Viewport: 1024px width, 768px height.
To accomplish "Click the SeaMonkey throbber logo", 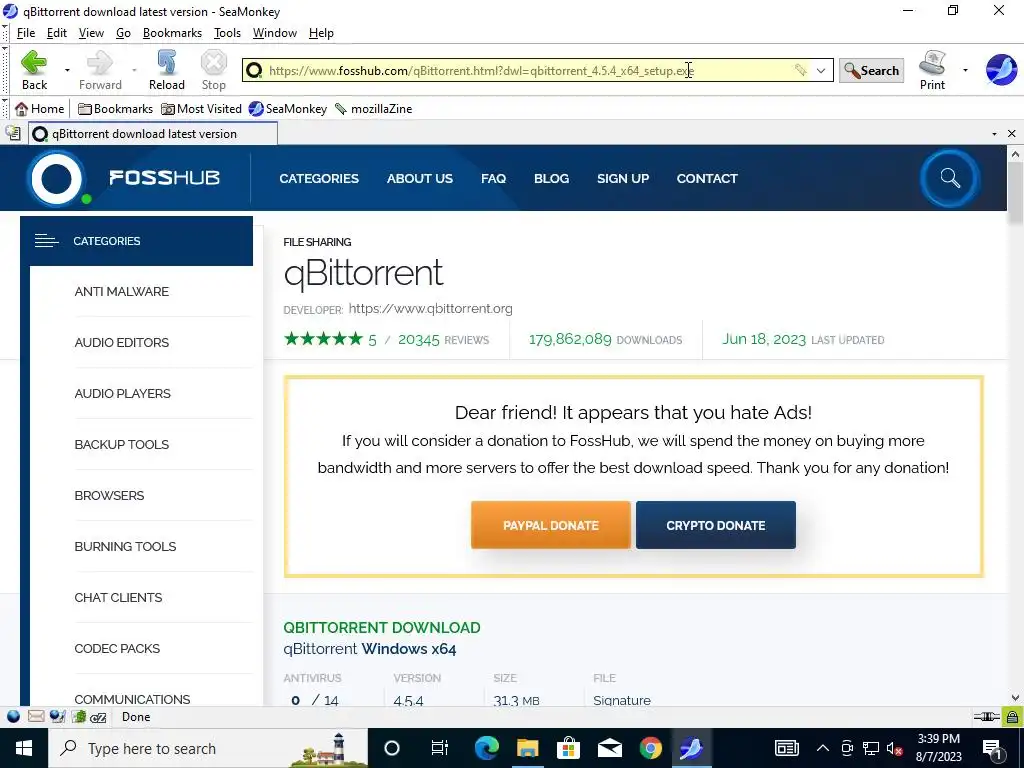I will point(1001,70).
